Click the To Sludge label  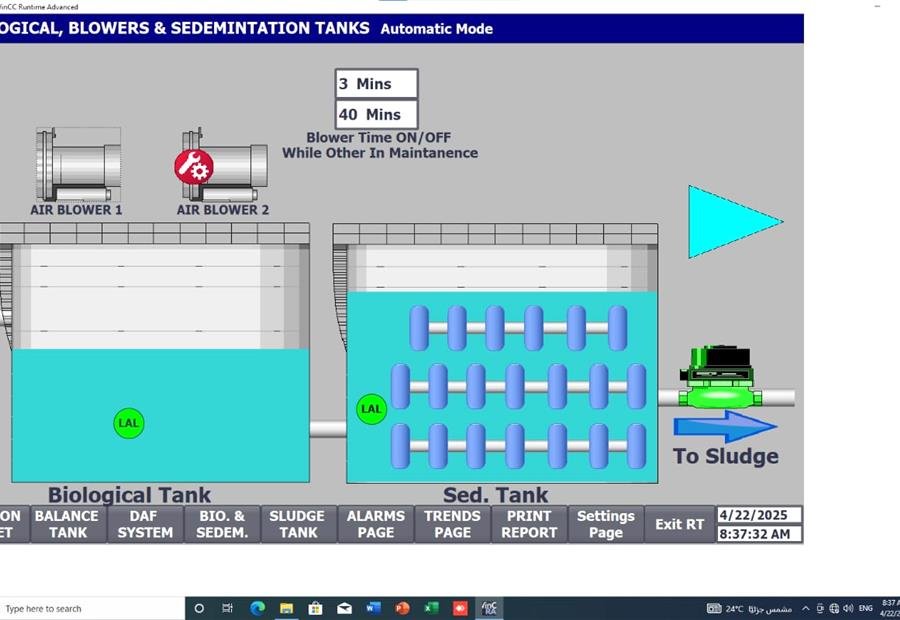[x=726, y=456]
